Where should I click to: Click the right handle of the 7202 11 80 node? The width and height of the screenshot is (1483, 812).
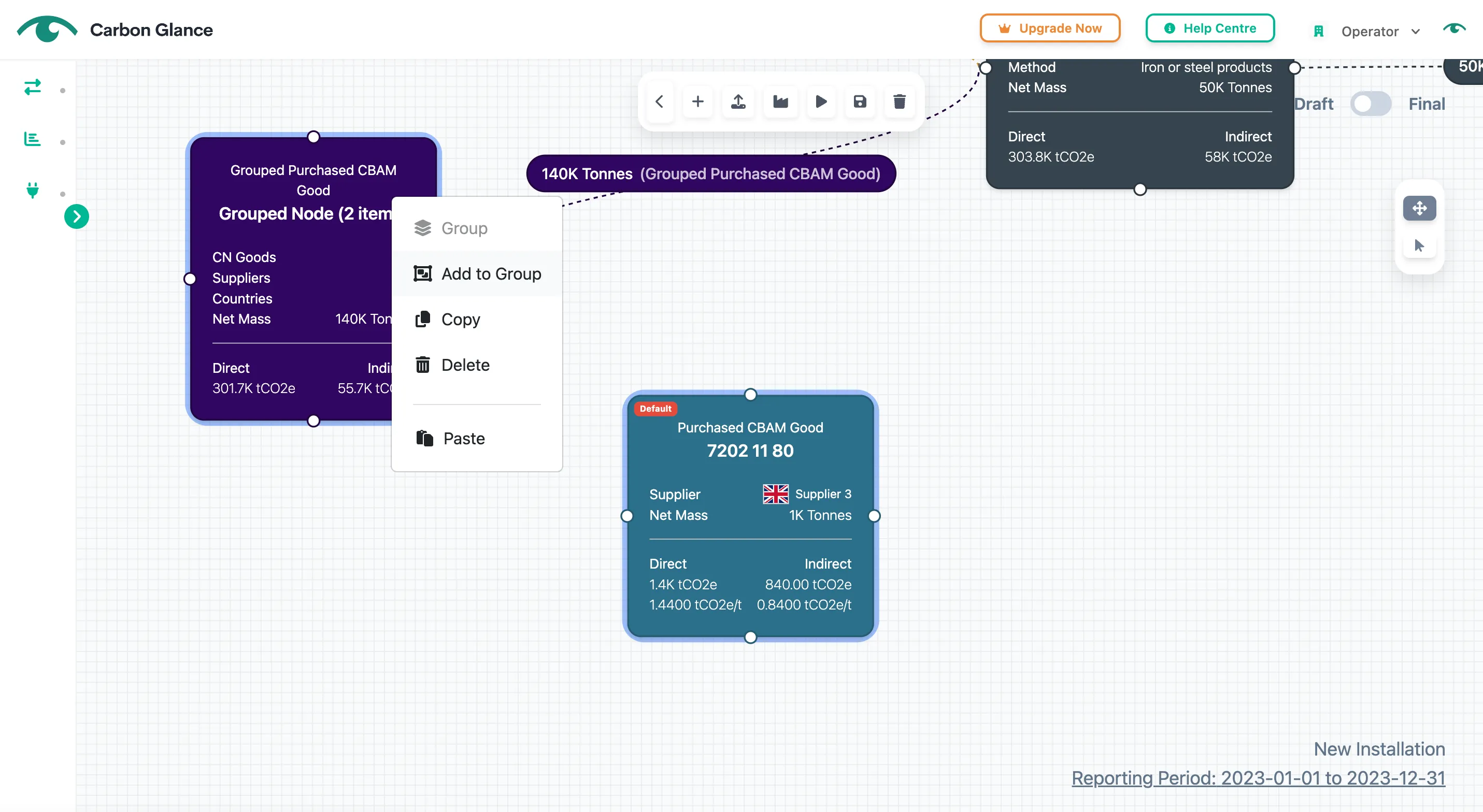pyautogui.click(x=874, y=516)
